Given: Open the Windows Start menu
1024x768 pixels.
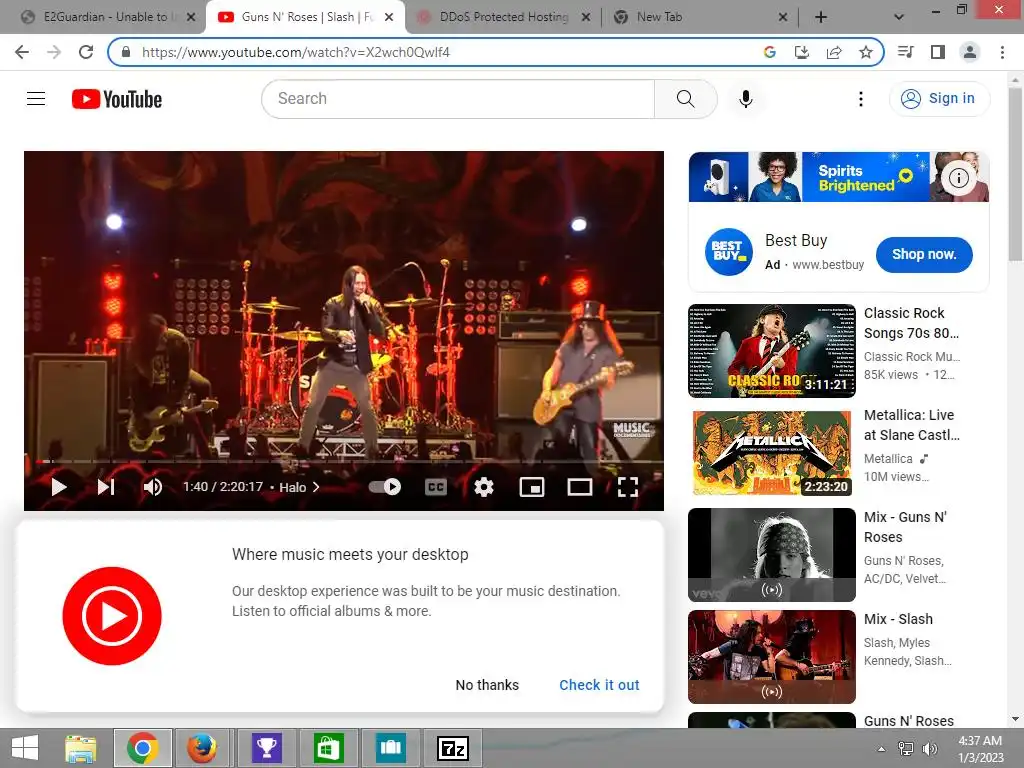Looking at the screenshot, I should [25, 748].
